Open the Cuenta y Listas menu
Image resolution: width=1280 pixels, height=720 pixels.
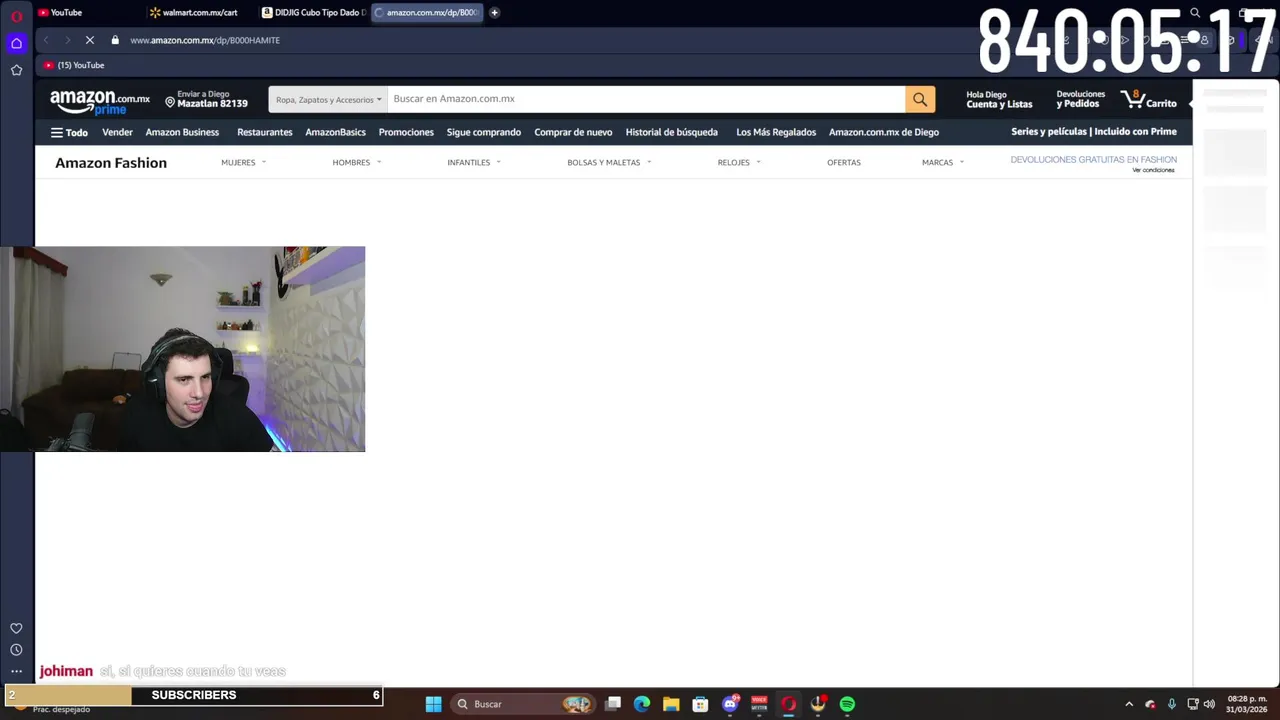click(x=999, y=100)
